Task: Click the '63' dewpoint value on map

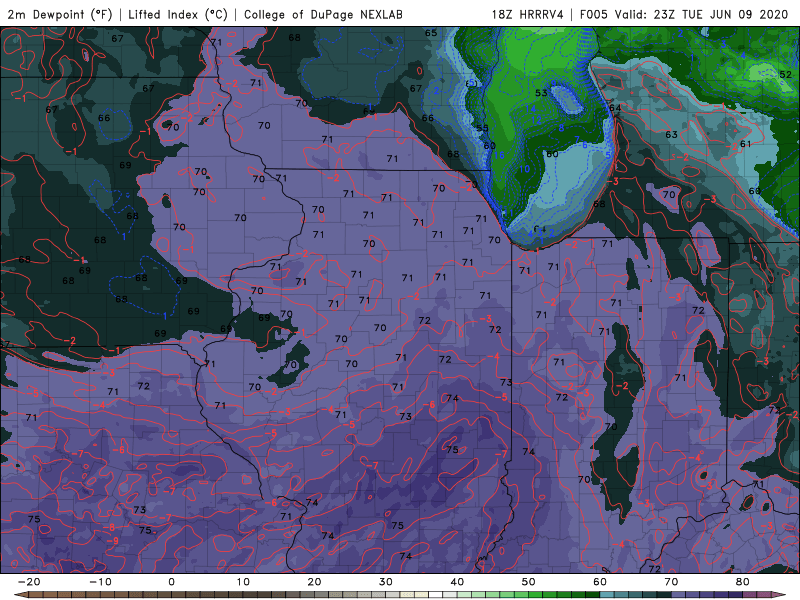Action: (x=671, y=134)
